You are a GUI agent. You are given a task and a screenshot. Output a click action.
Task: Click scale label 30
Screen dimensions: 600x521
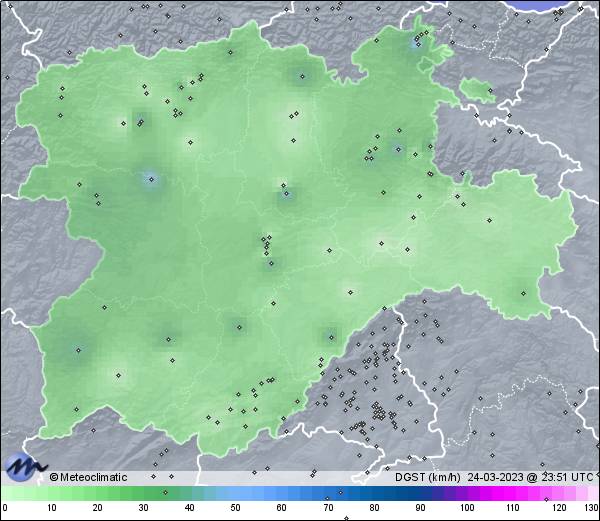click(143, 508)
